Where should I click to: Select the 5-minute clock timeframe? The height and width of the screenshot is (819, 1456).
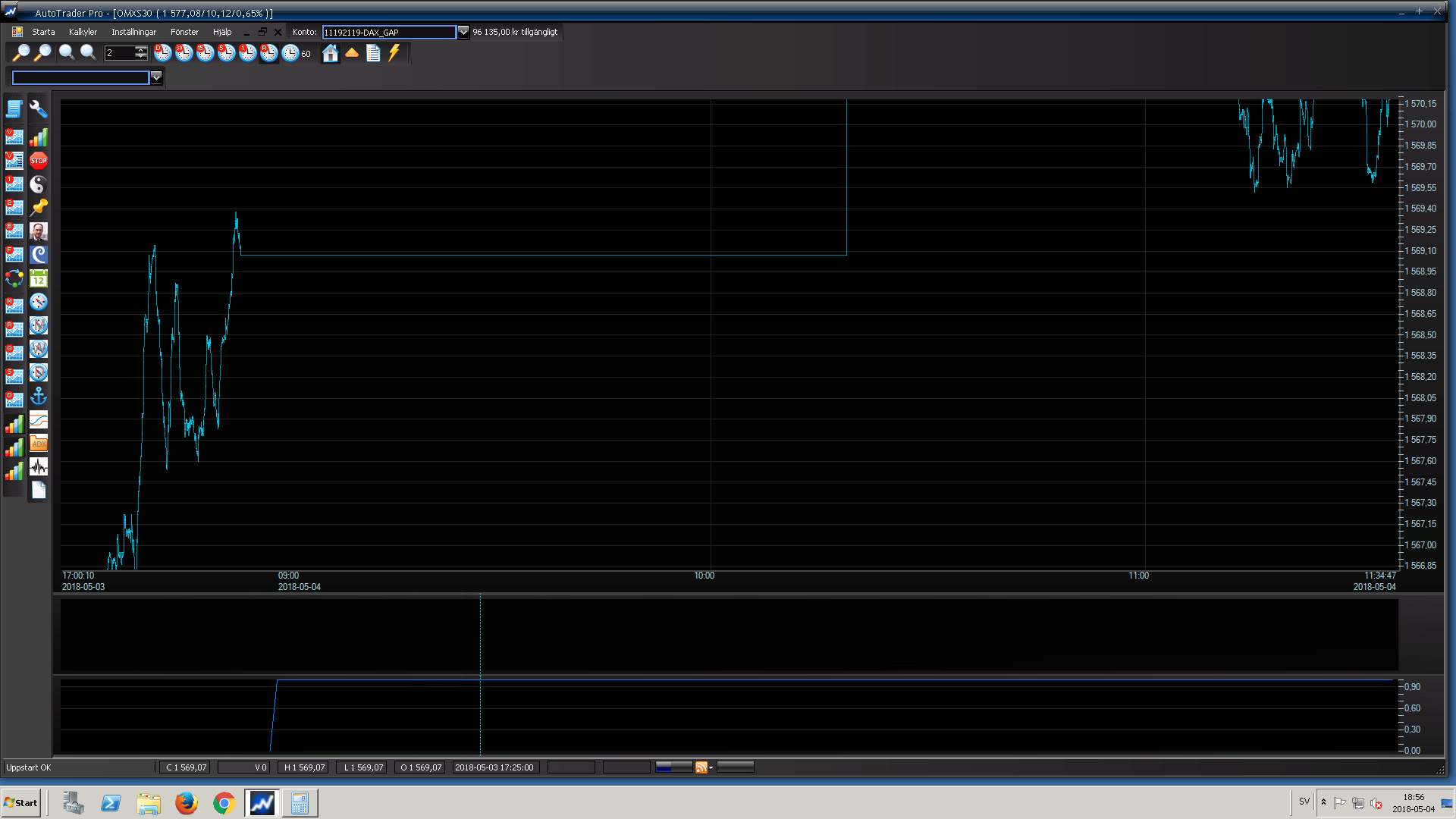tap(227, 53)
